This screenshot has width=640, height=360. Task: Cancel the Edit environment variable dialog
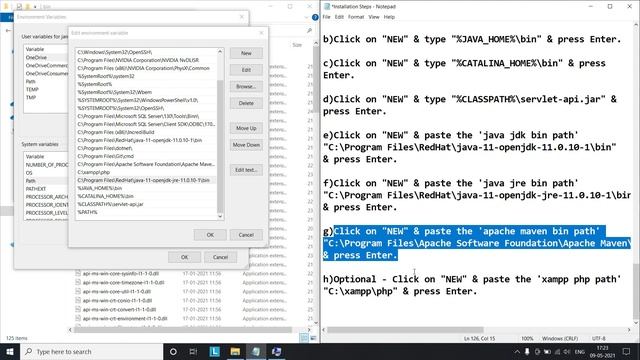coord(246,235)
